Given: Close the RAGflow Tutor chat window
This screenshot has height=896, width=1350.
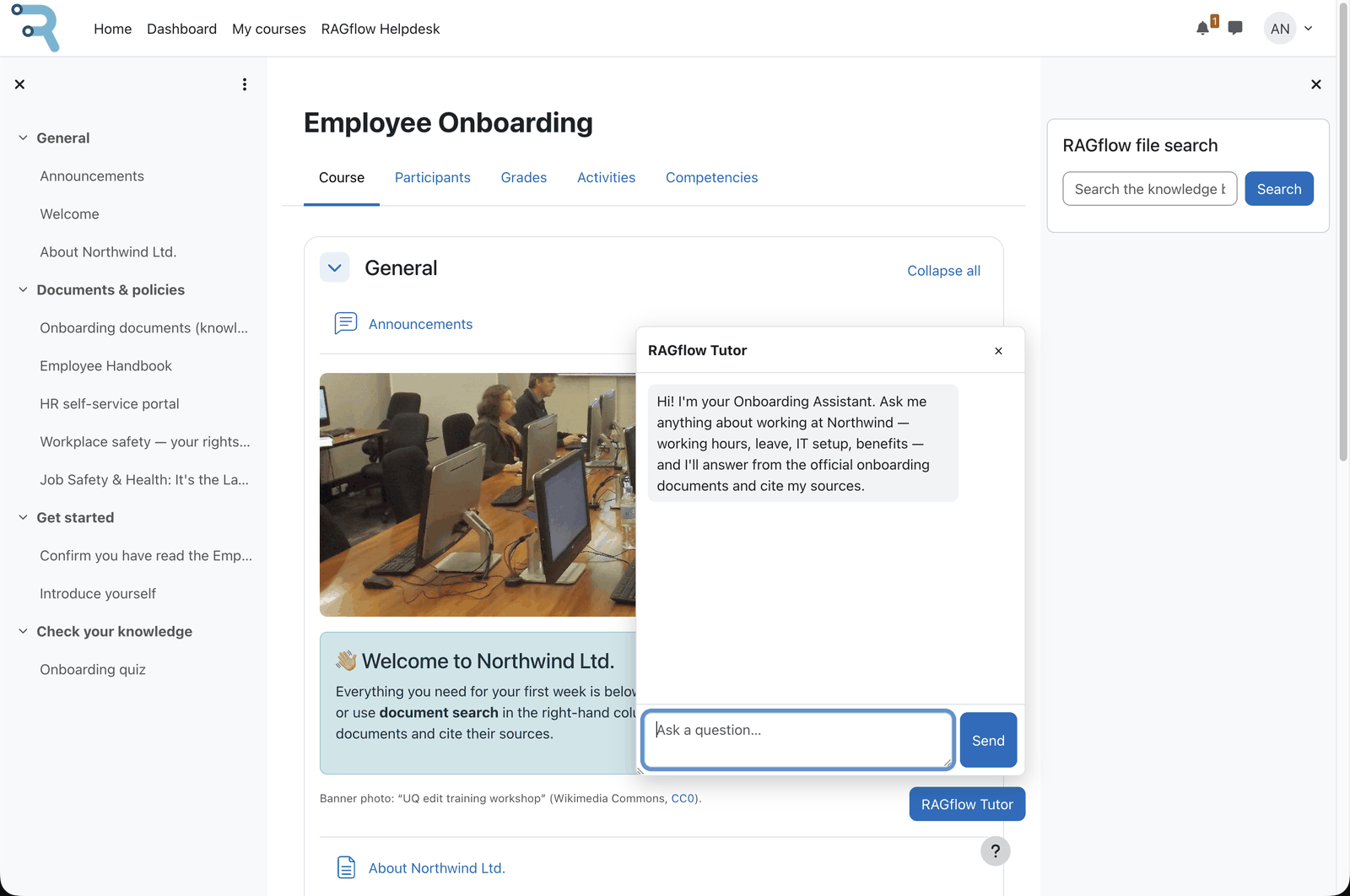Looking at the screenshot, I should pyautogui.click(x=998, y=351).
